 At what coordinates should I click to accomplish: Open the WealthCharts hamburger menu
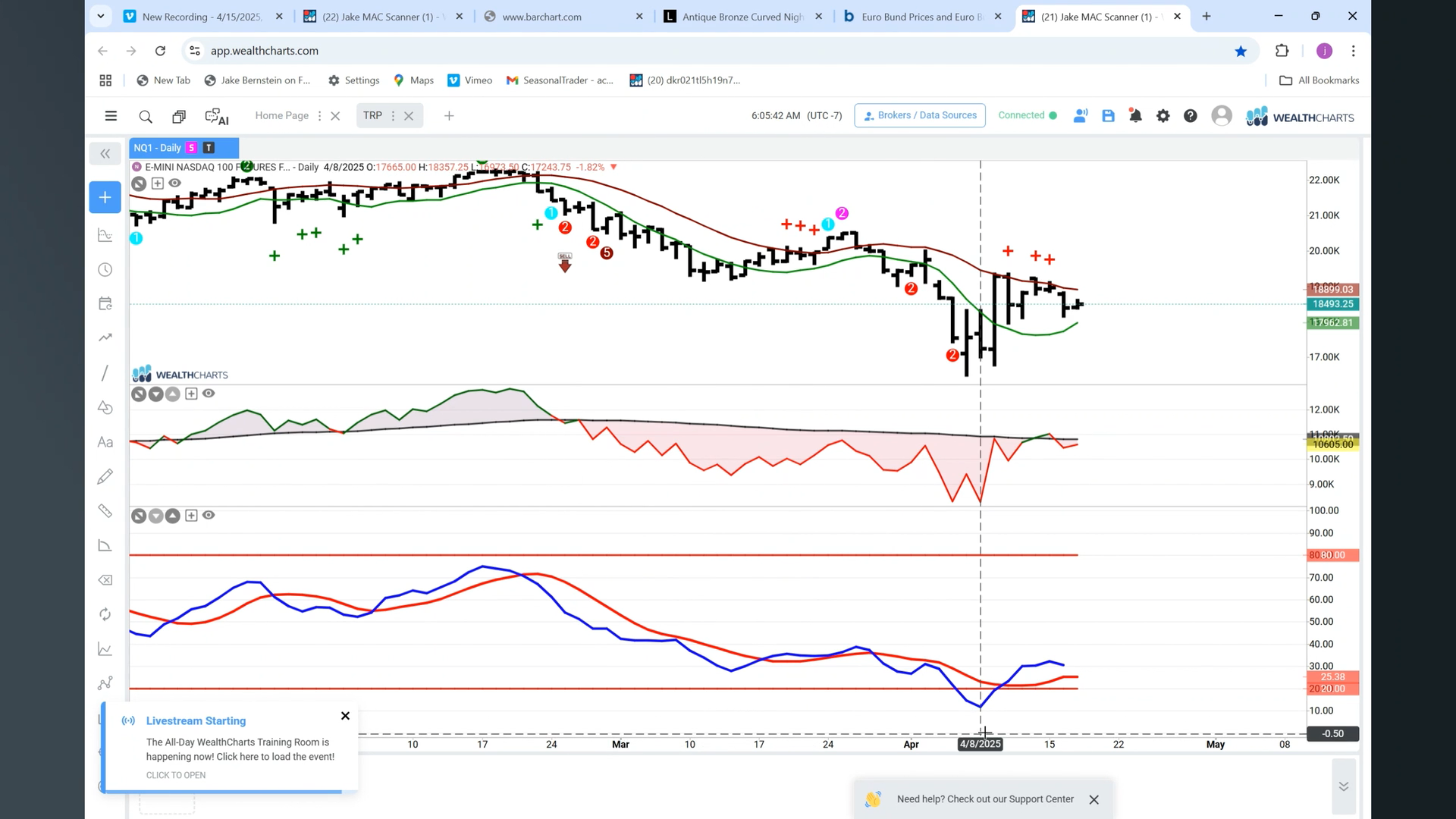pyautogui.click(x=111, y=116)
